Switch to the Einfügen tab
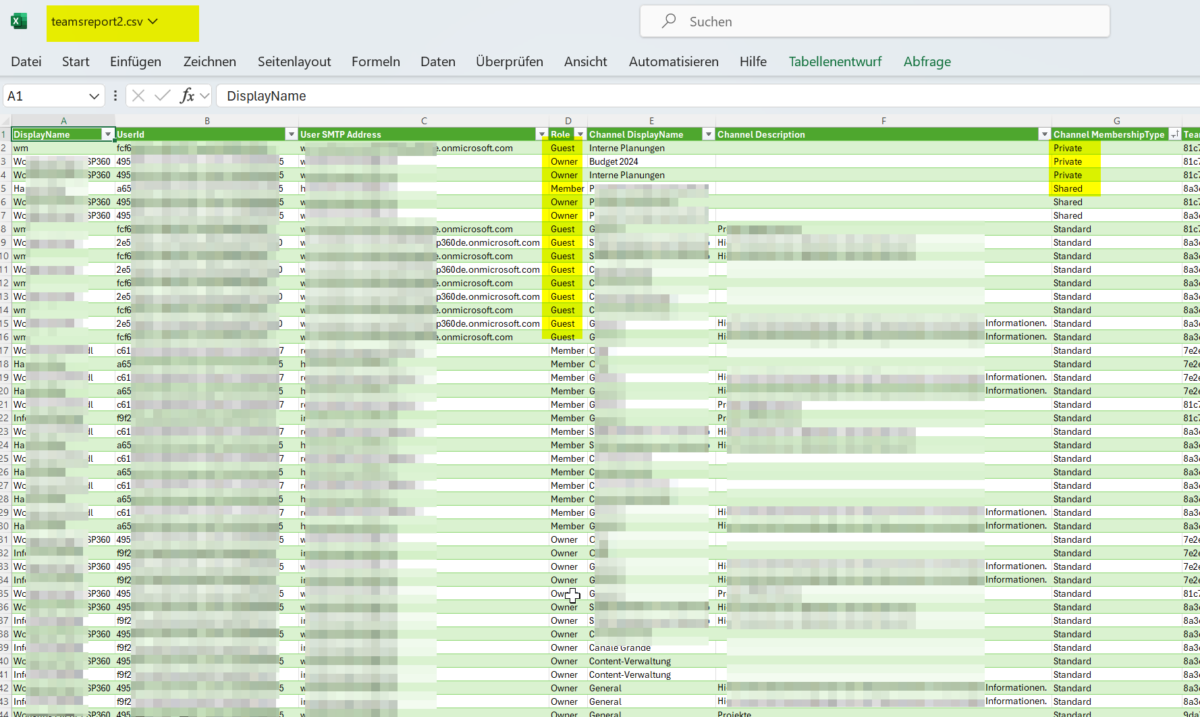Screen dimensions: 1200x717 (x=135, y=61)
